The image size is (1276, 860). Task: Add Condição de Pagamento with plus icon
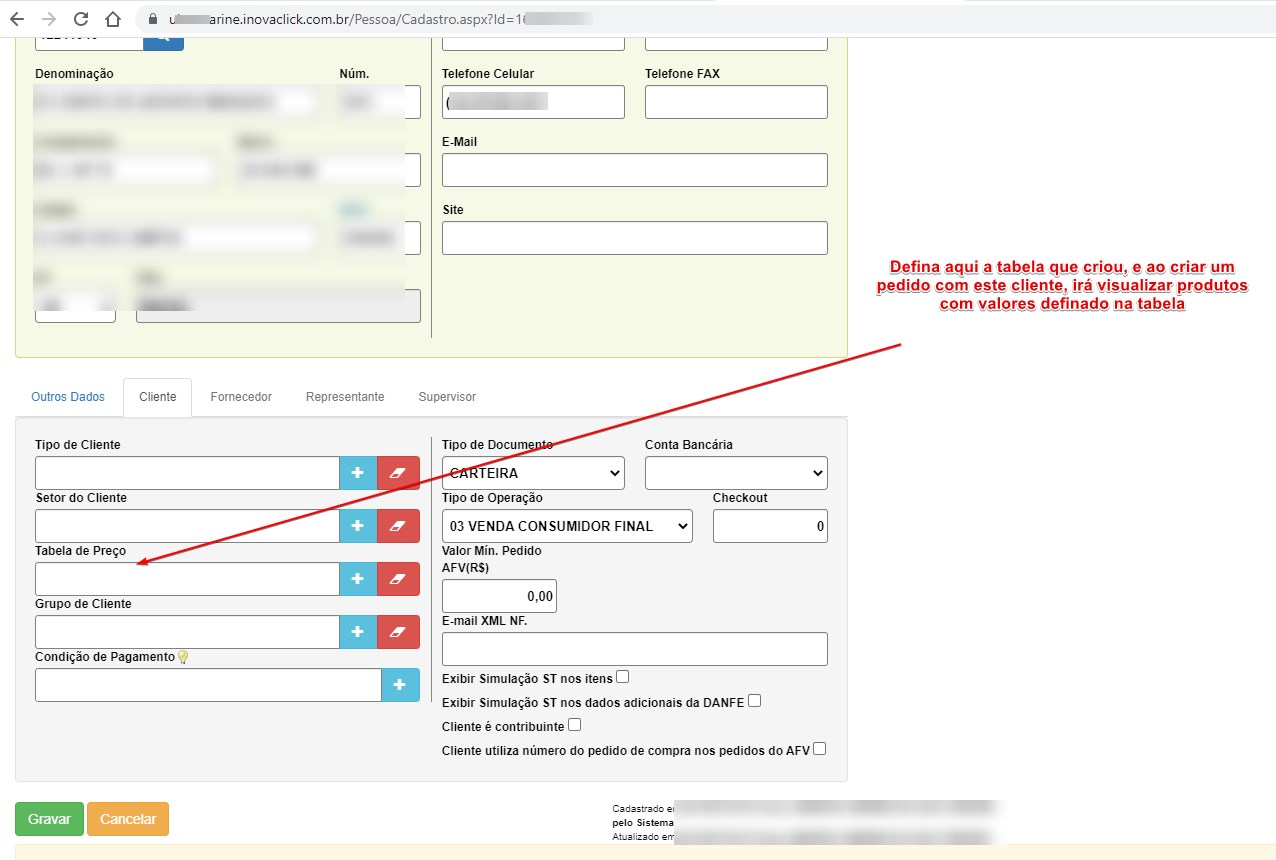(400, 685)
